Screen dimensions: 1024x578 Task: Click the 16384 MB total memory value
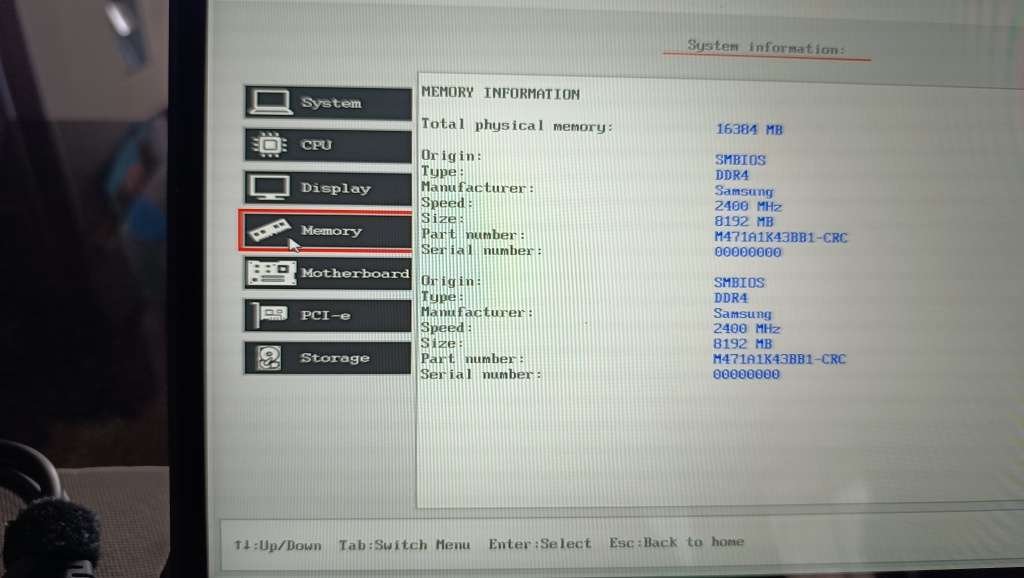(749, 129)
